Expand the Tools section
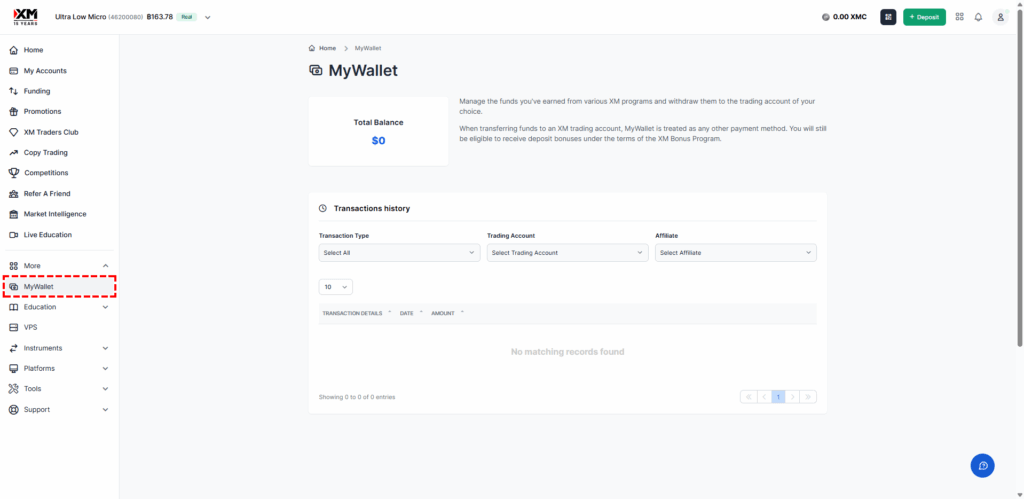 pyautogui.click(x=106, y=389)
